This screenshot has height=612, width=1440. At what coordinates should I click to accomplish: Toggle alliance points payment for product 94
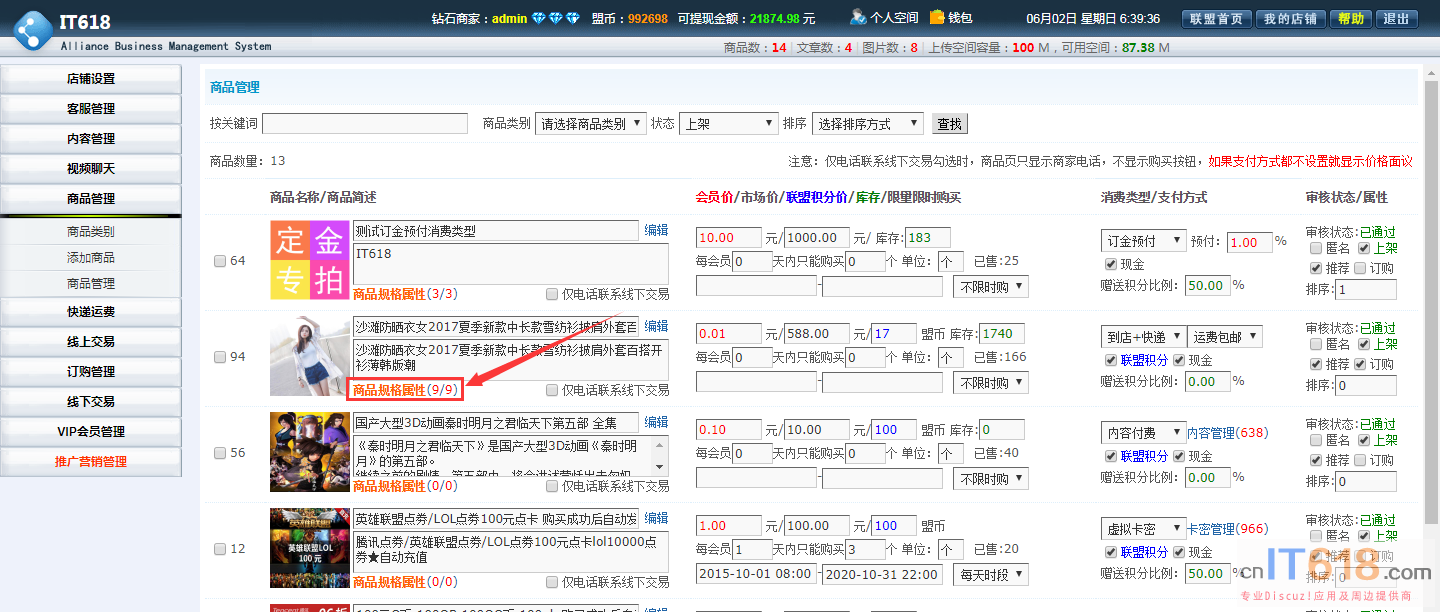1110,360
